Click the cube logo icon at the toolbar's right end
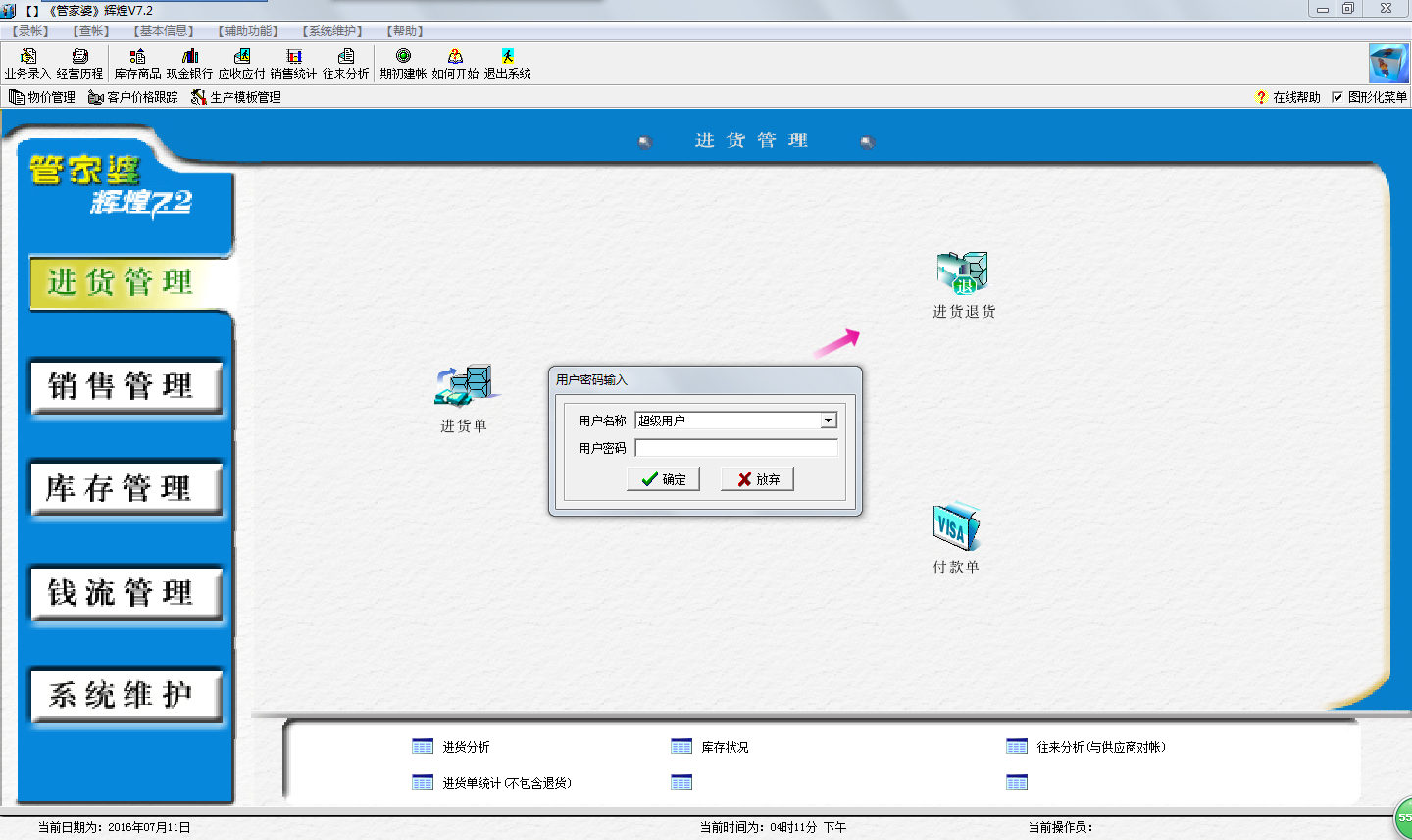 (1388, 64)
